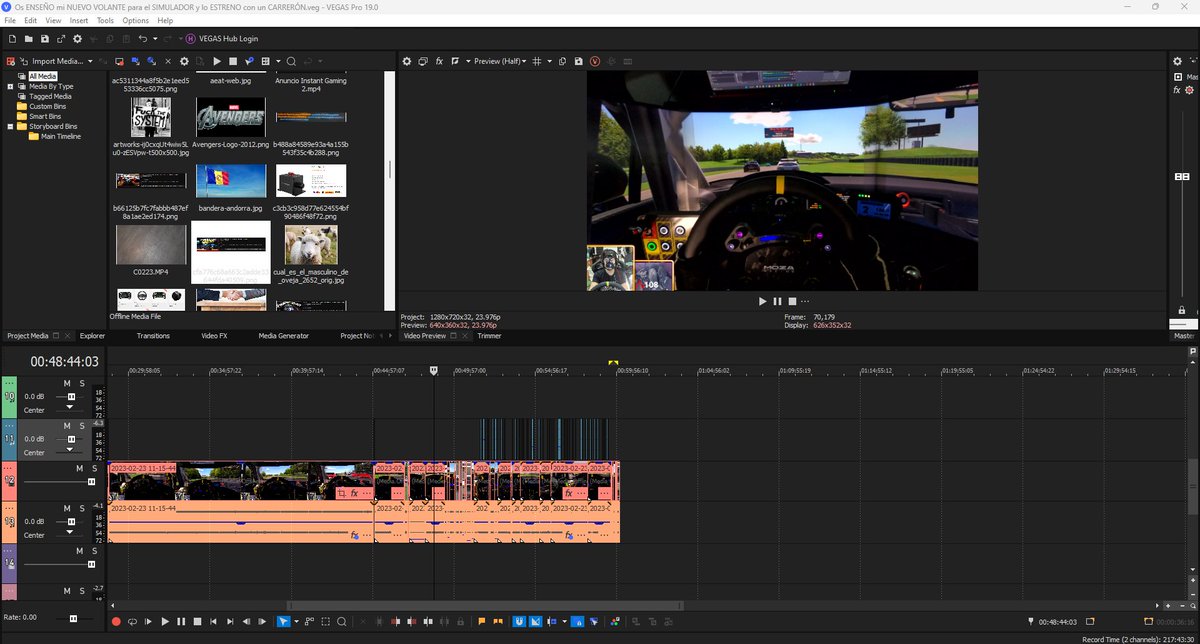Select the Avengers-Logo-2012.png thumbnail

tap(231, 117)
